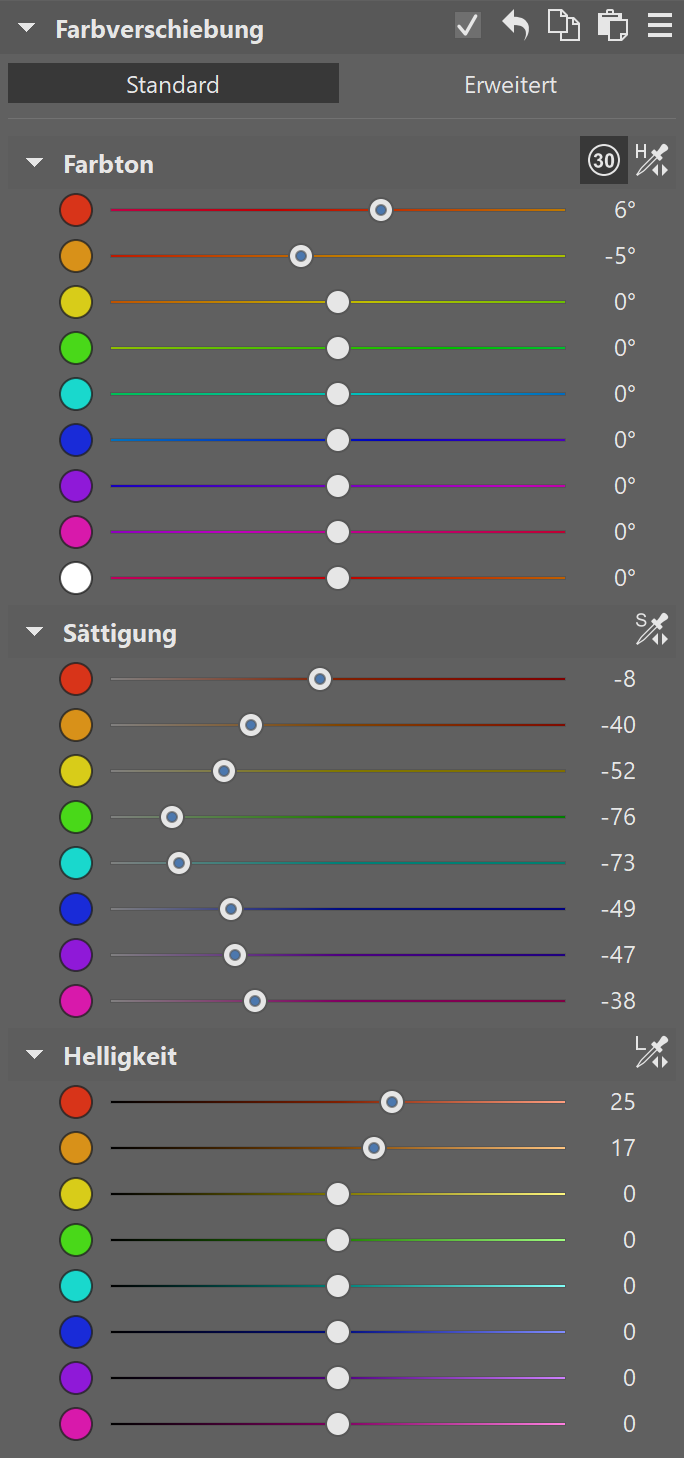Collapse the Sättigung section

click(35, 632)
